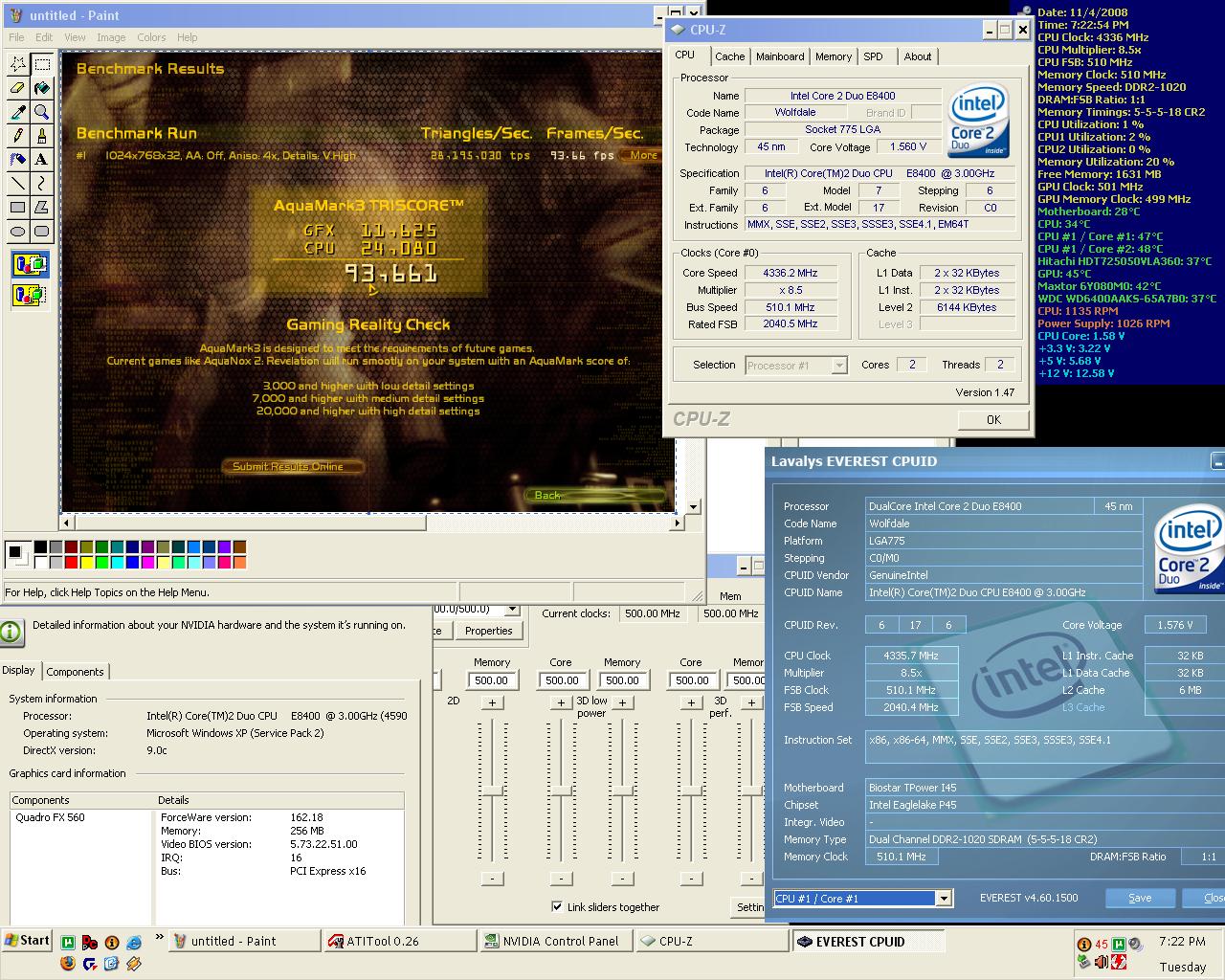Adjust the 3D low power Core slider
The width and height of the screenshot is (1225, 980).
coord(562,791)
